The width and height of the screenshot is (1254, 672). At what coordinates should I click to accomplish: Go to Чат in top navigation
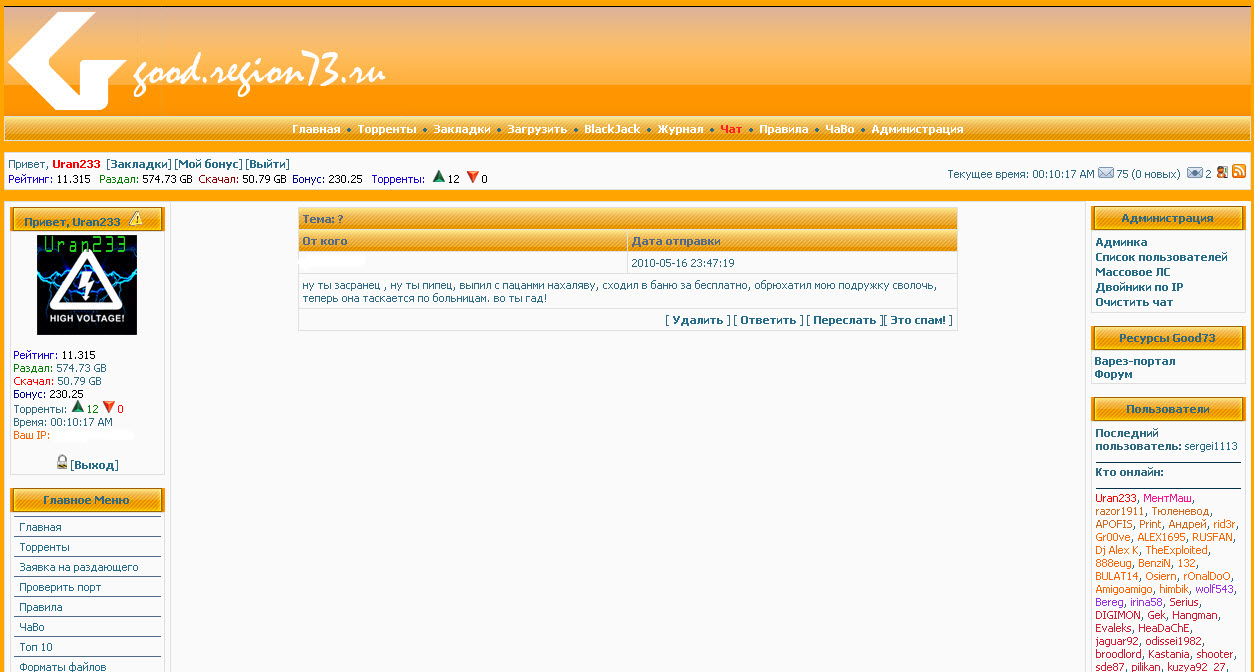(x=731, y=129)
